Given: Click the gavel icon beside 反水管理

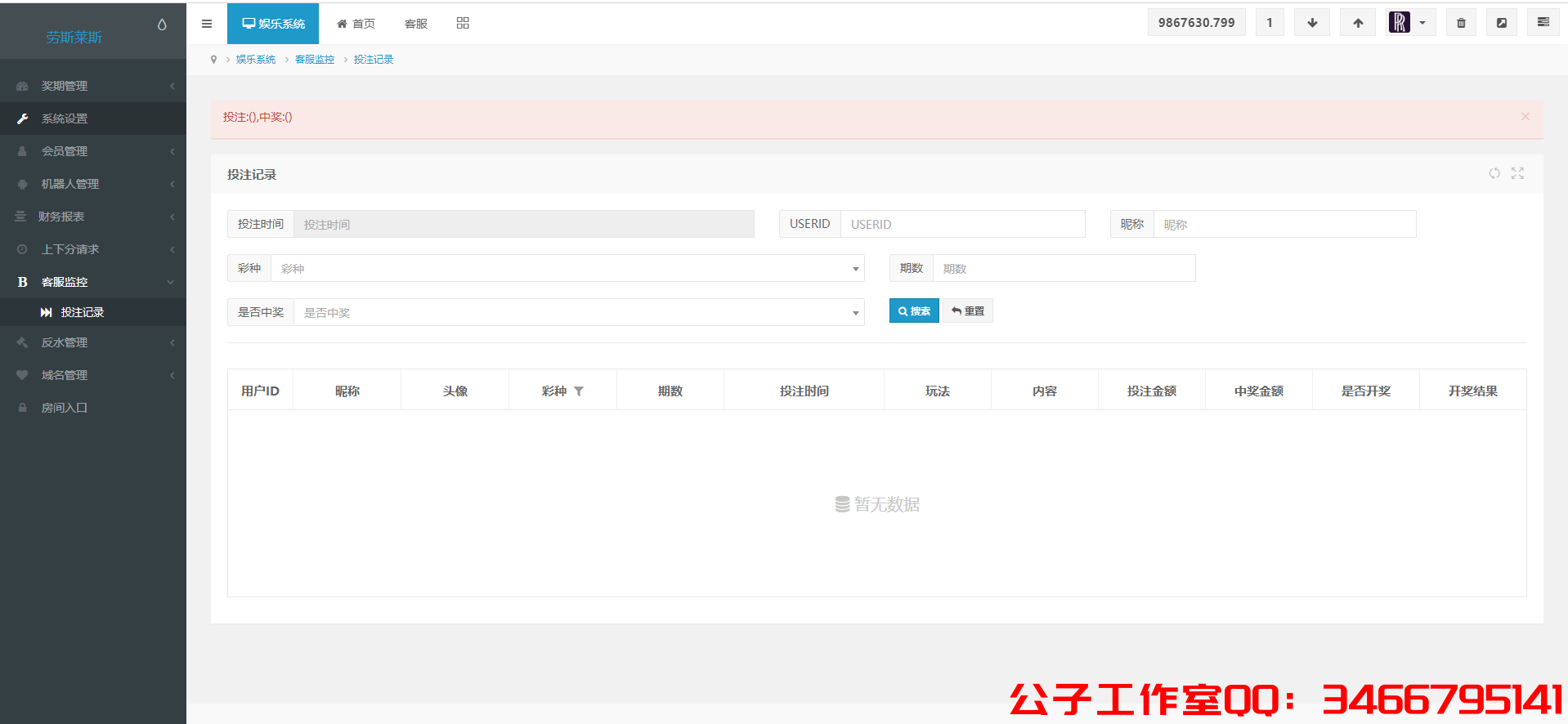Looking at the screenshot, I should [22, 342].
